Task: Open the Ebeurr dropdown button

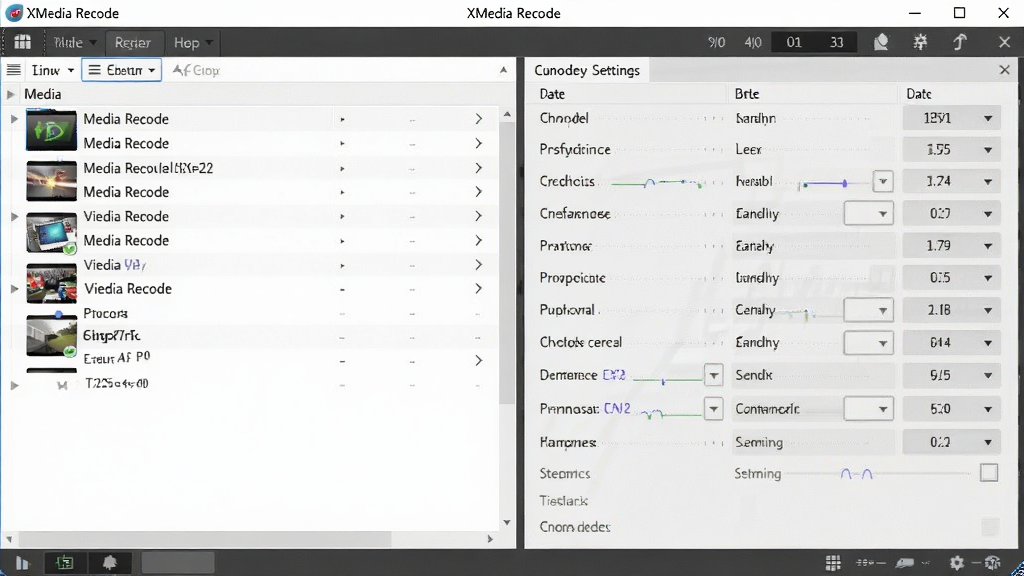Action: [121, 70]
